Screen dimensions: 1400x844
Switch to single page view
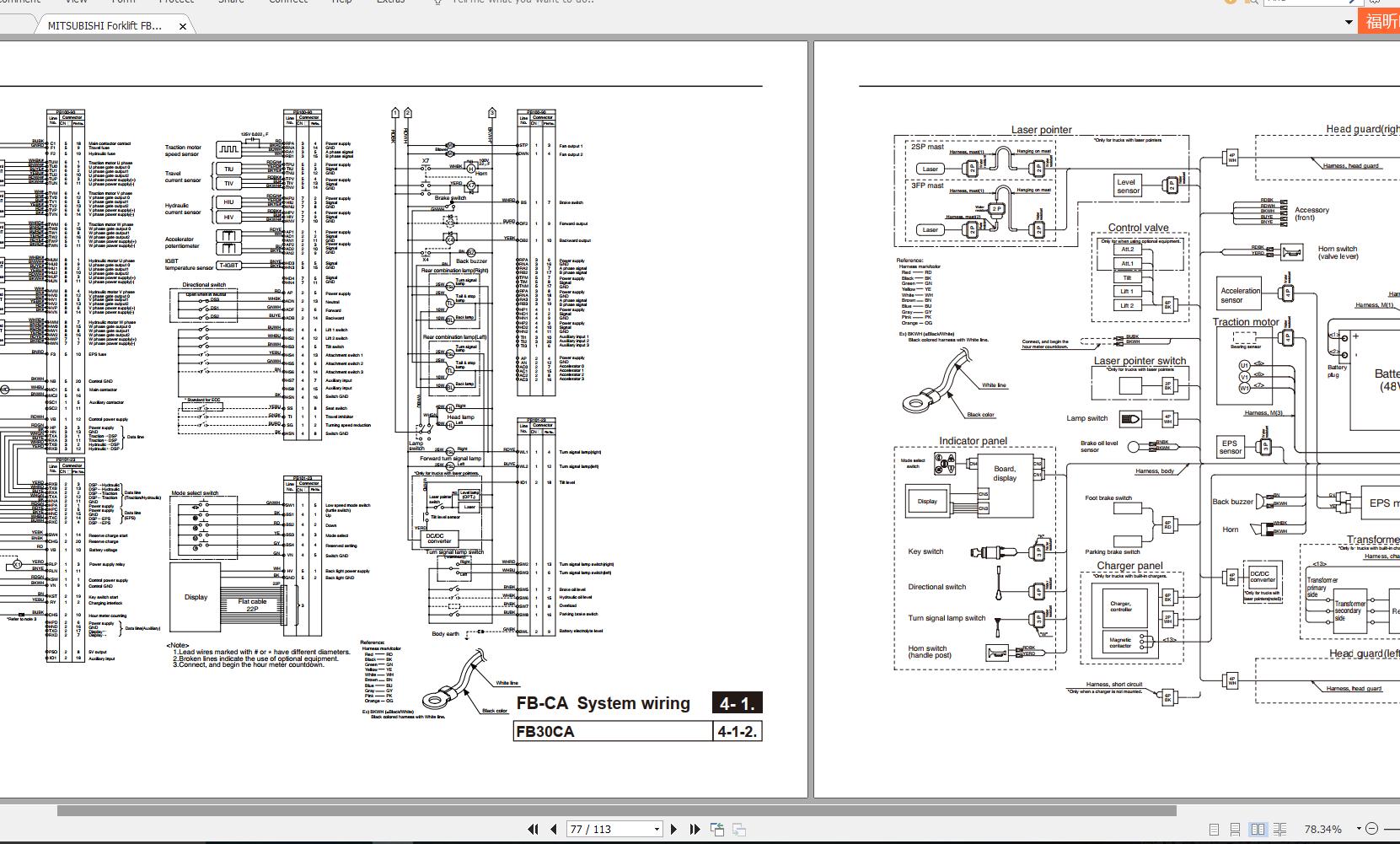[1215, 830]
